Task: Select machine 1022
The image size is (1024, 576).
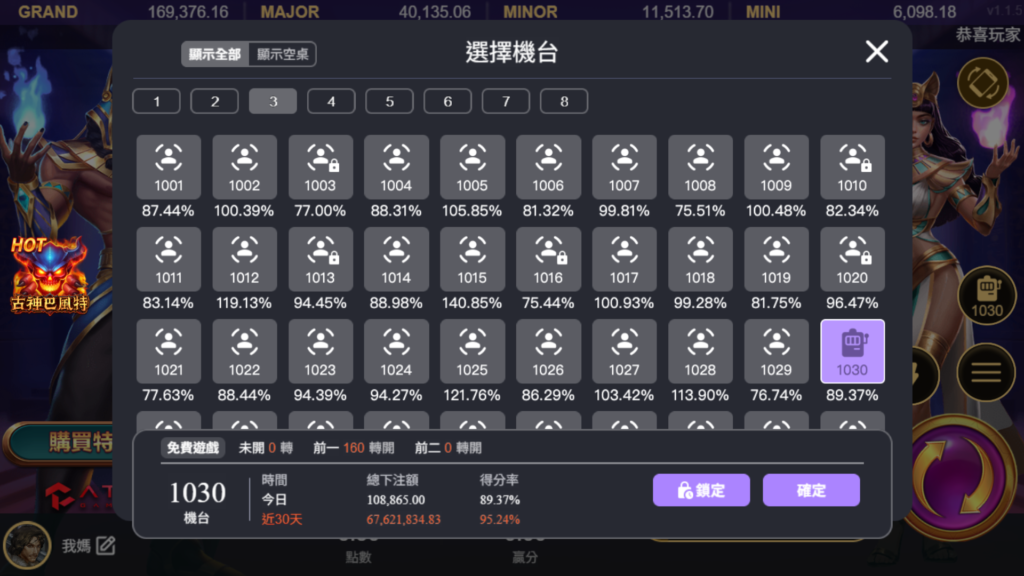Action: click(244, 351)
